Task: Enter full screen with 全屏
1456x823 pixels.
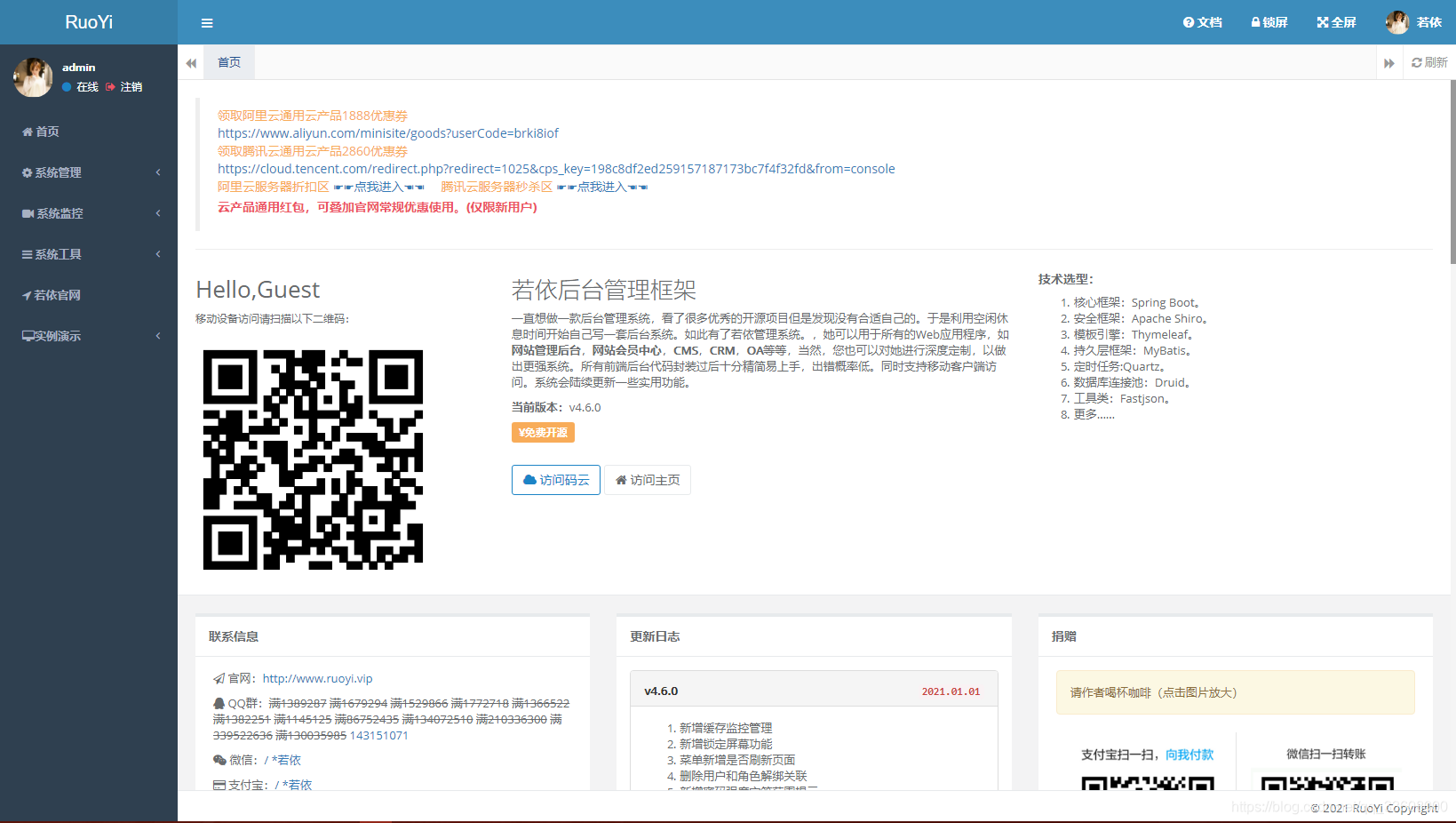Action: coord(1336,22)
